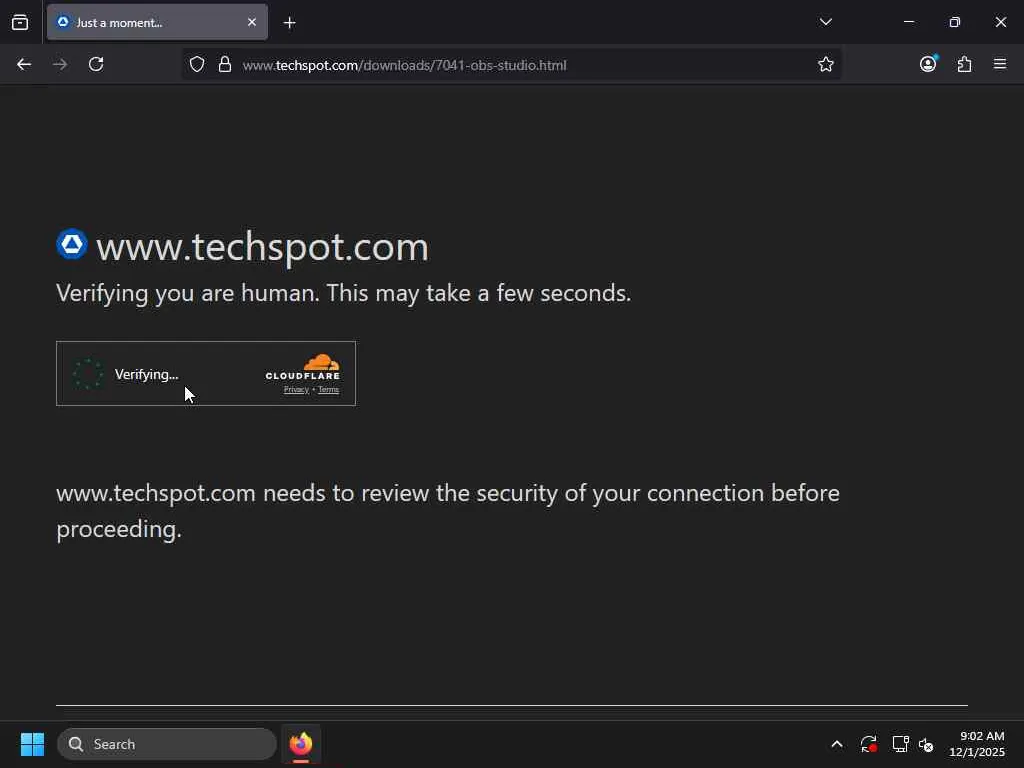The image size is (1024, 768).
Task: Go back to the previous page
Action: 24,64
